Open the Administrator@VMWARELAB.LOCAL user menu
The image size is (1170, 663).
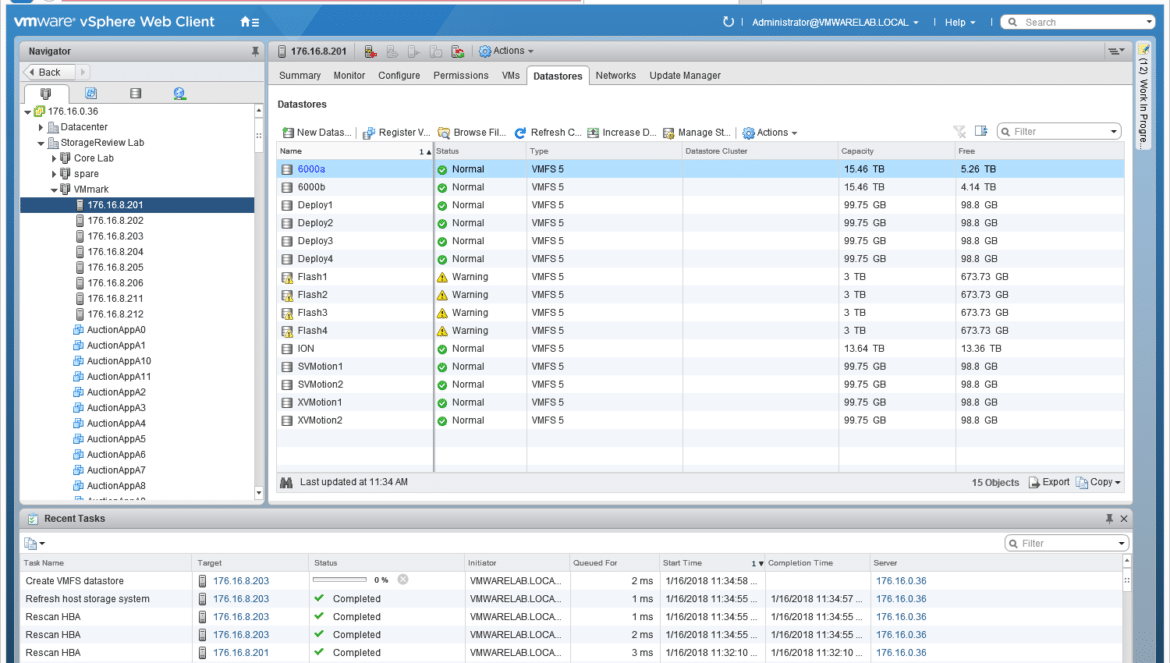[x=835, y=22]
